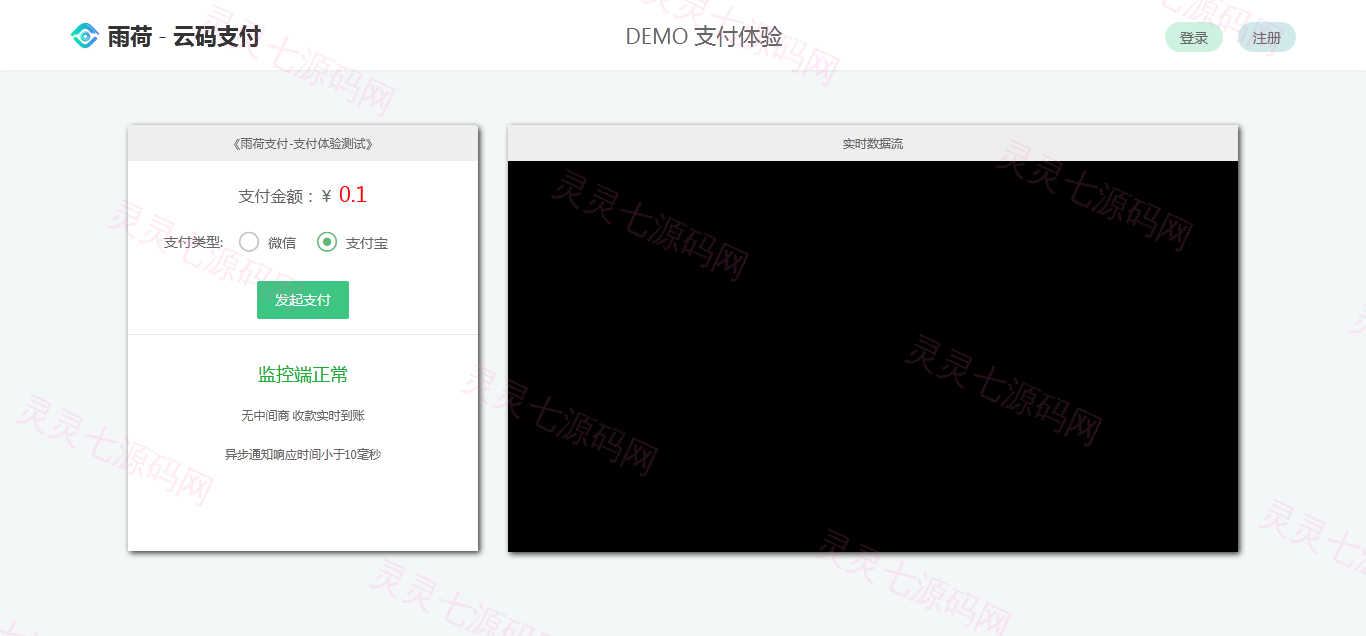Click the 异步通知响应时间小于10毫秒 text line
The image size is (1366, 636).
pyautogui.click(x=303, y=454)
